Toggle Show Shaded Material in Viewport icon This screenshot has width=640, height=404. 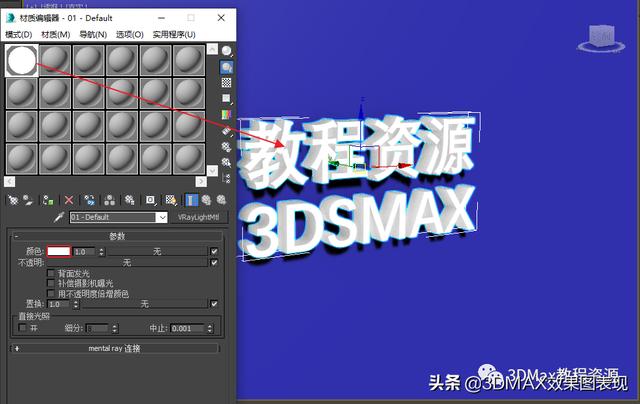[x=171, y=200]
